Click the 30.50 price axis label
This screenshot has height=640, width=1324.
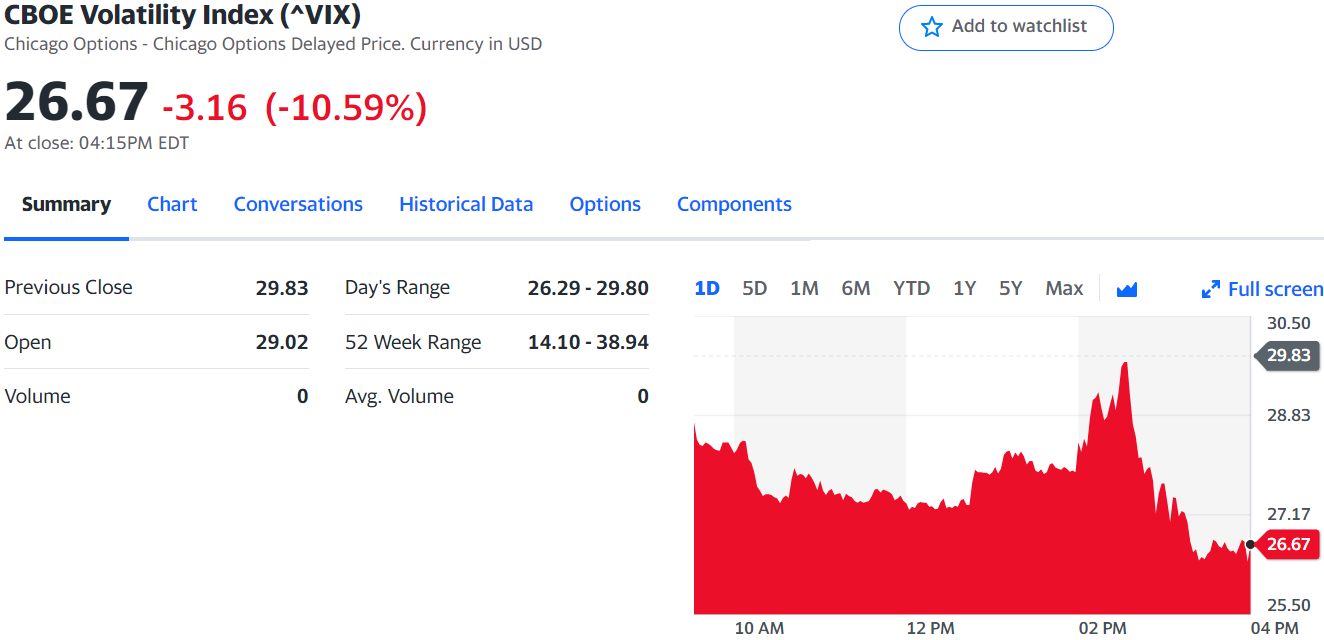pyautogui.click(x=1288, y=323)
